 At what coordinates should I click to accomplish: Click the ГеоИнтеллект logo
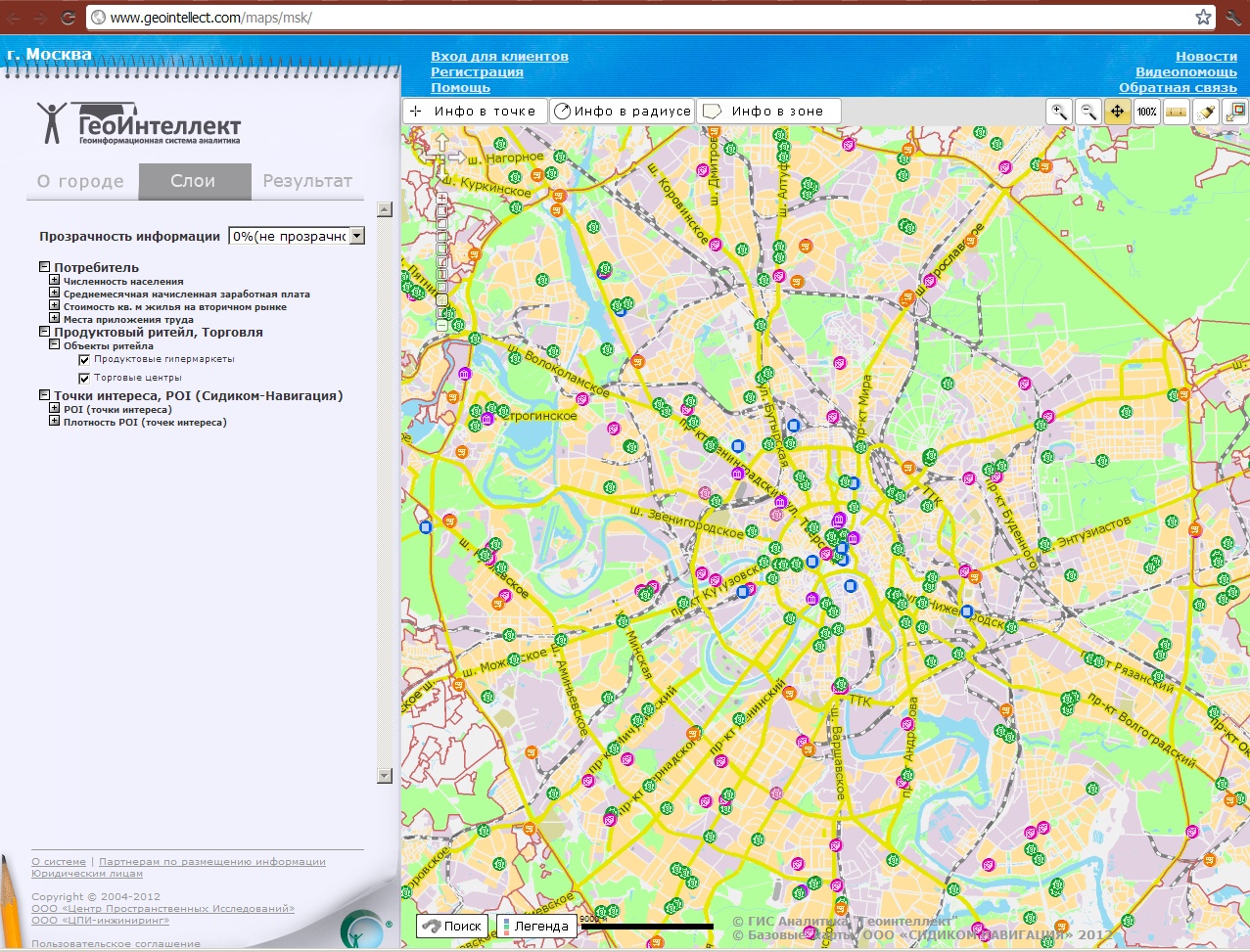139,124
